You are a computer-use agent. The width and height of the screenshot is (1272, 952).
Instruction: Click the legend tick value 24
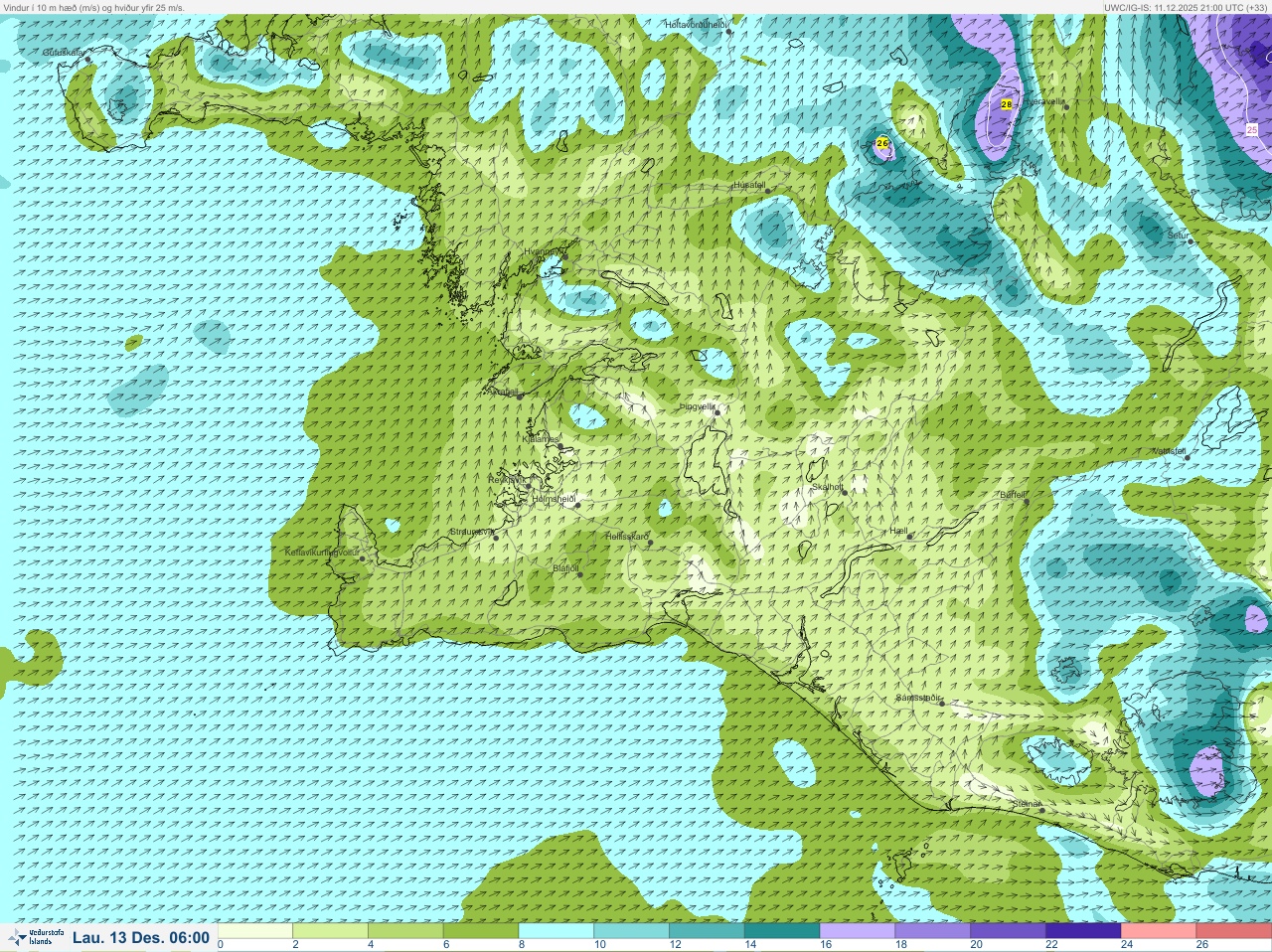click(x=1127, y=945)
